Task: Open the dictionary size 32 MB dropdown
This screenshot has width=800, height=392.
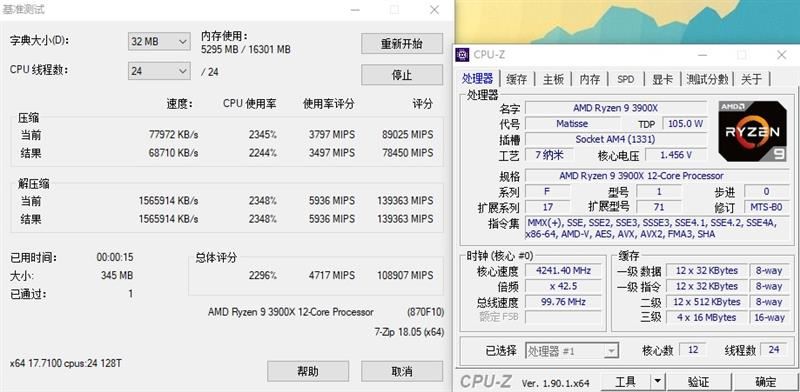Action: tap(159, 42)
